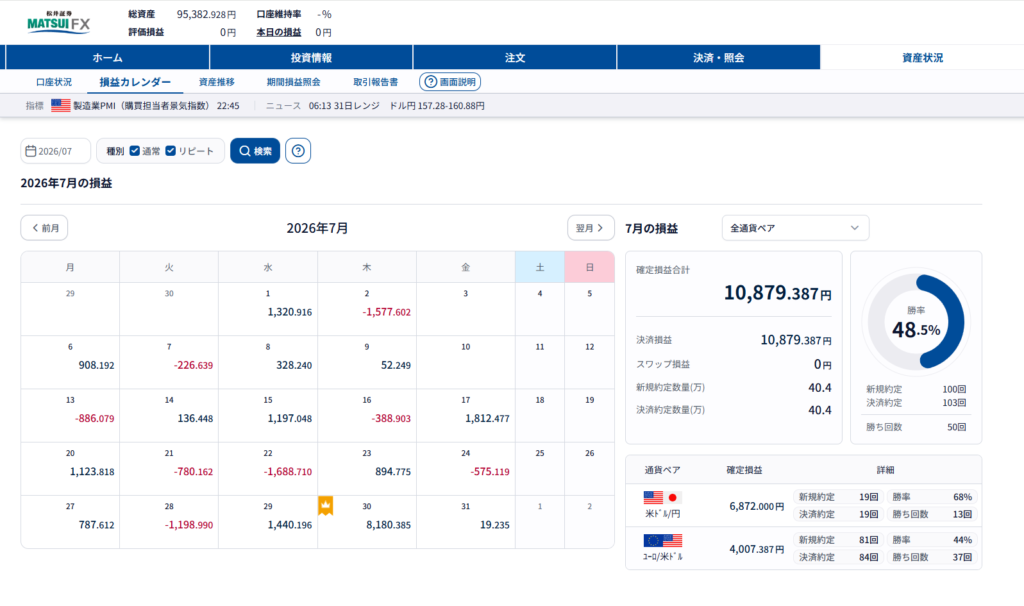Click July 6 profit 908.192
1024x606 pixels.
pyautogui.click(x=96, y=365)
